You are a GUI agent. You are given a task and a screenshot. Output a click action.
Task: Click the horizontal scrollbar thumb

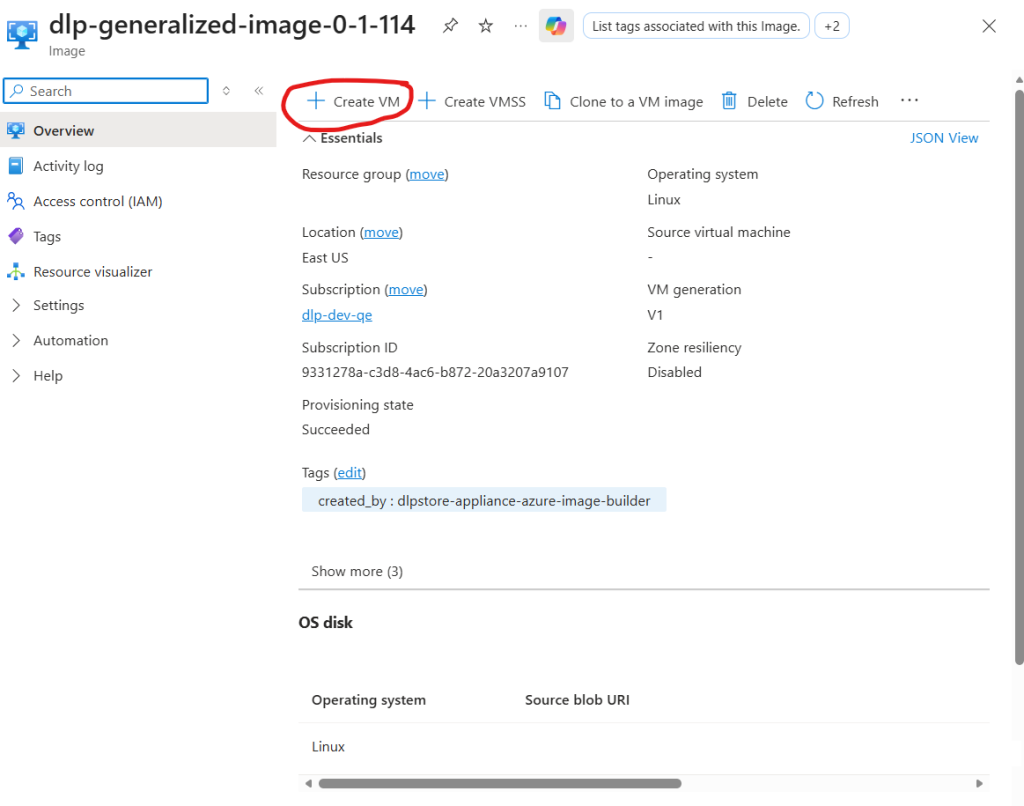500,783
